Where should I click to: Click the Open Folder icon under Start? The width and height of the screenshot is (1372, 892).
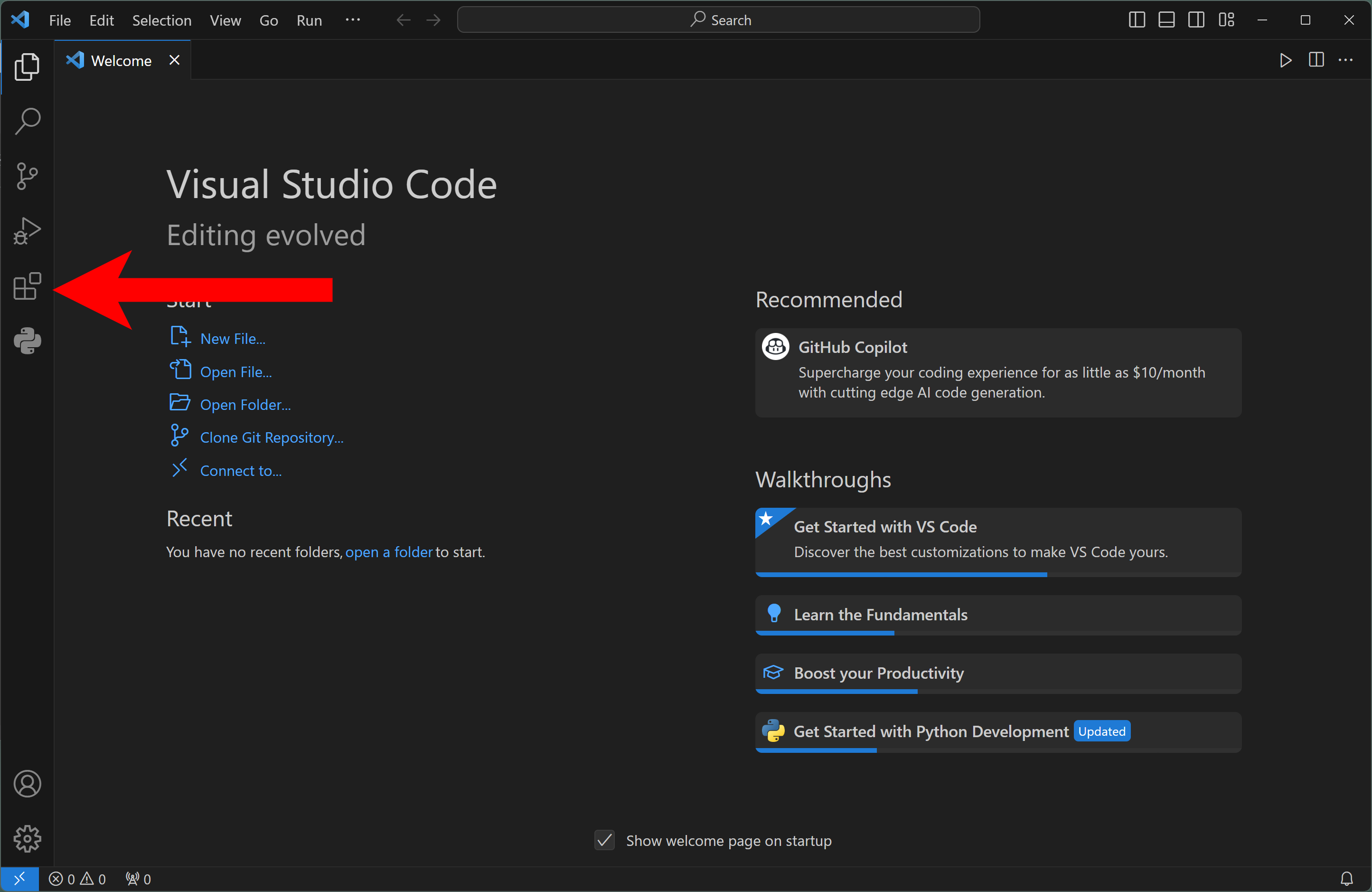tap(180, 402)
